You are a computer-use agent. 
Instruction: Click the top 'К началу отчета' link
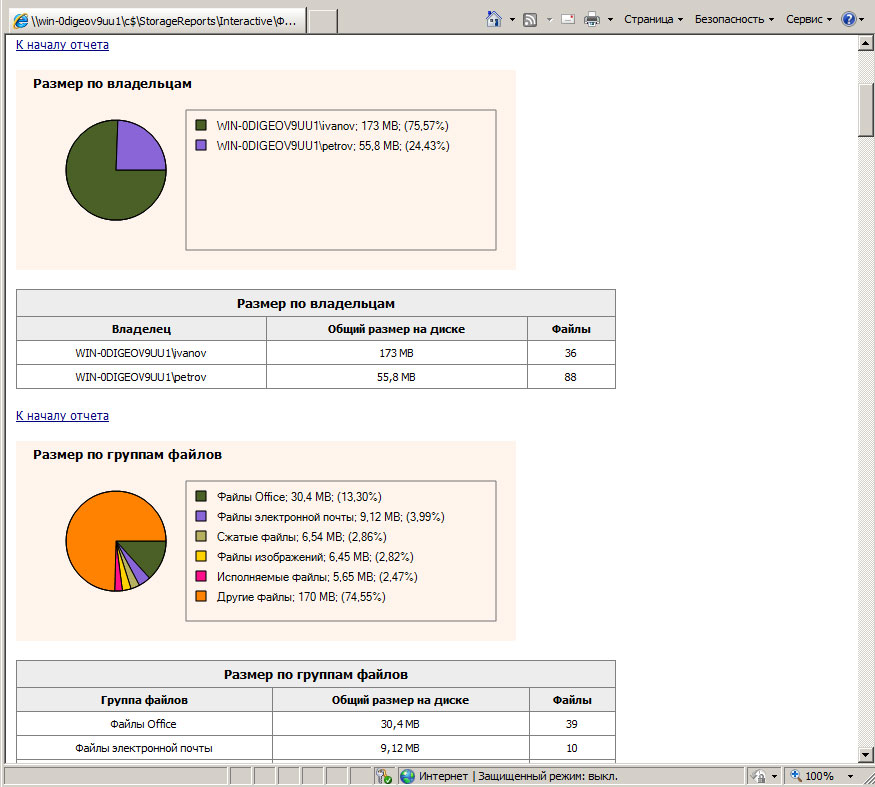[62, 45]
